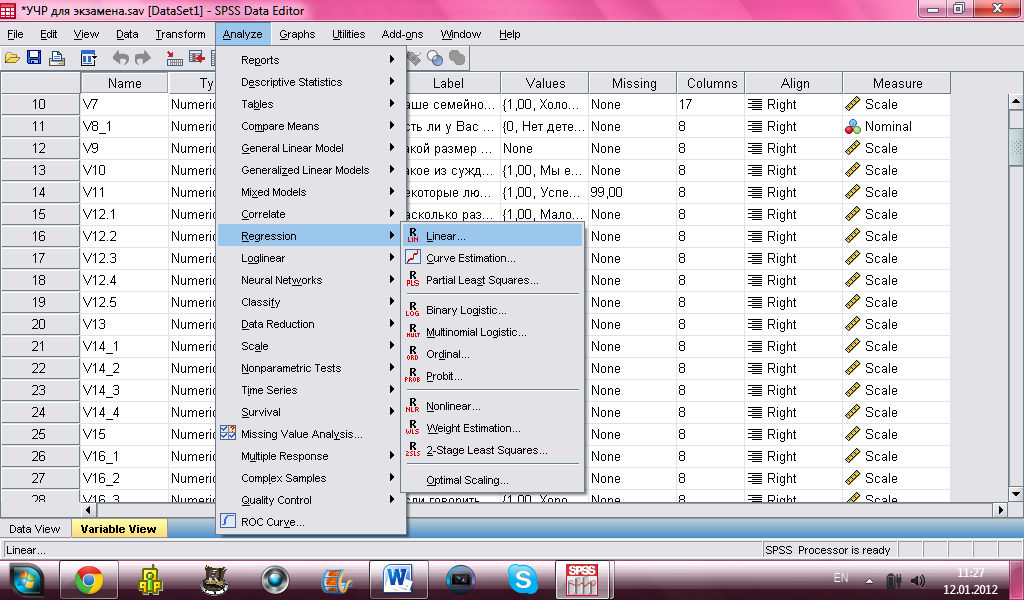Click the Go to Case toolbar icon

[174, 58]
